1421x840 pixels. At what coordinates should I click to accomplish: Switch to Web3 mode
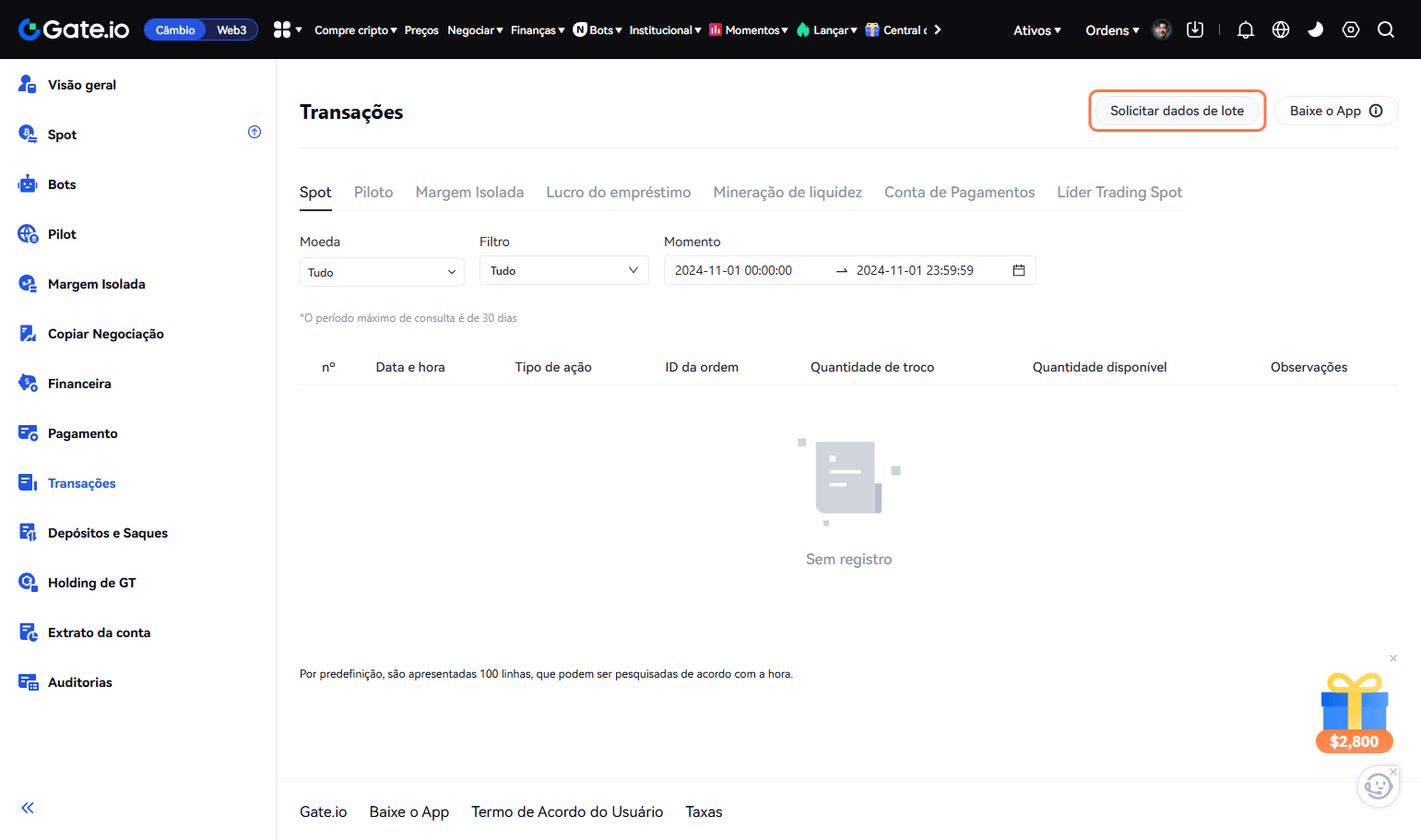coord(231,30)
